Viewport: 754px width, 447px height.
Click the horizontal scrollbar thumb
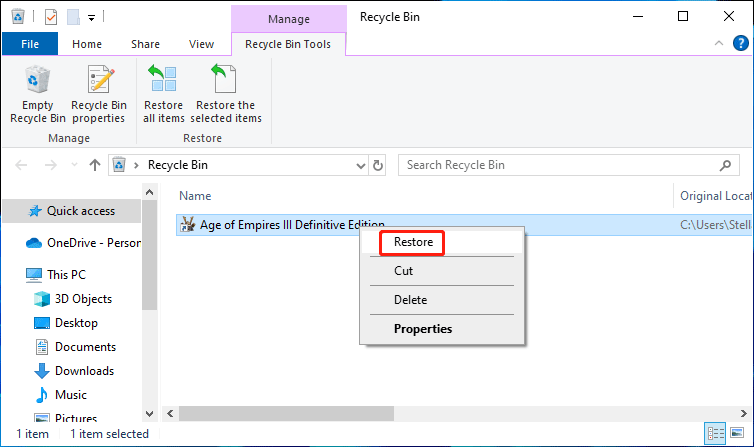click(287, 414)
